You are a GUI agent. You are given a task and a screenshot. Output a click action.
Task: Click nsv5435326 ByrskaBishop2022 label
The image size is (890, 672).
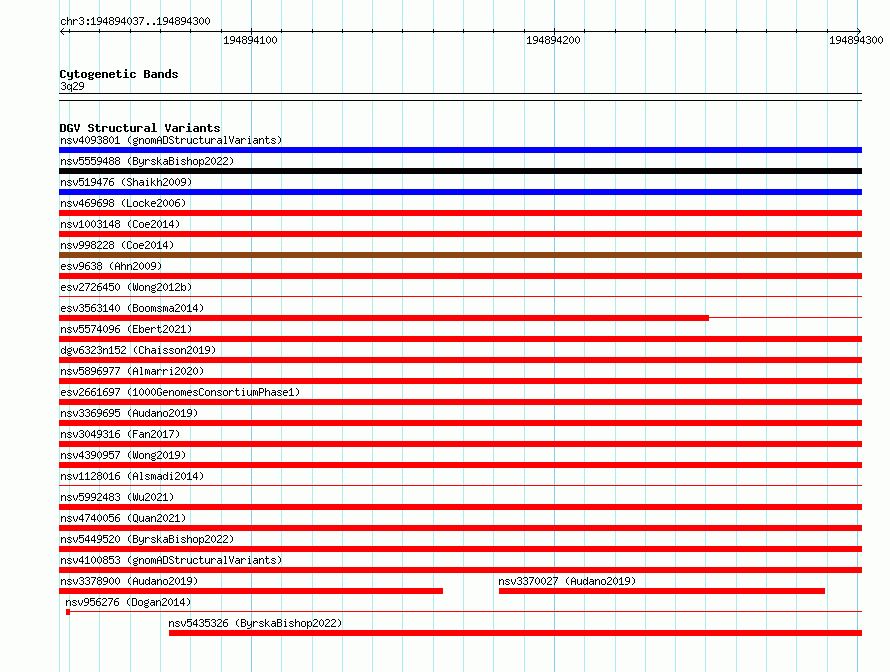pyautogui.click(x=255, y=623)
